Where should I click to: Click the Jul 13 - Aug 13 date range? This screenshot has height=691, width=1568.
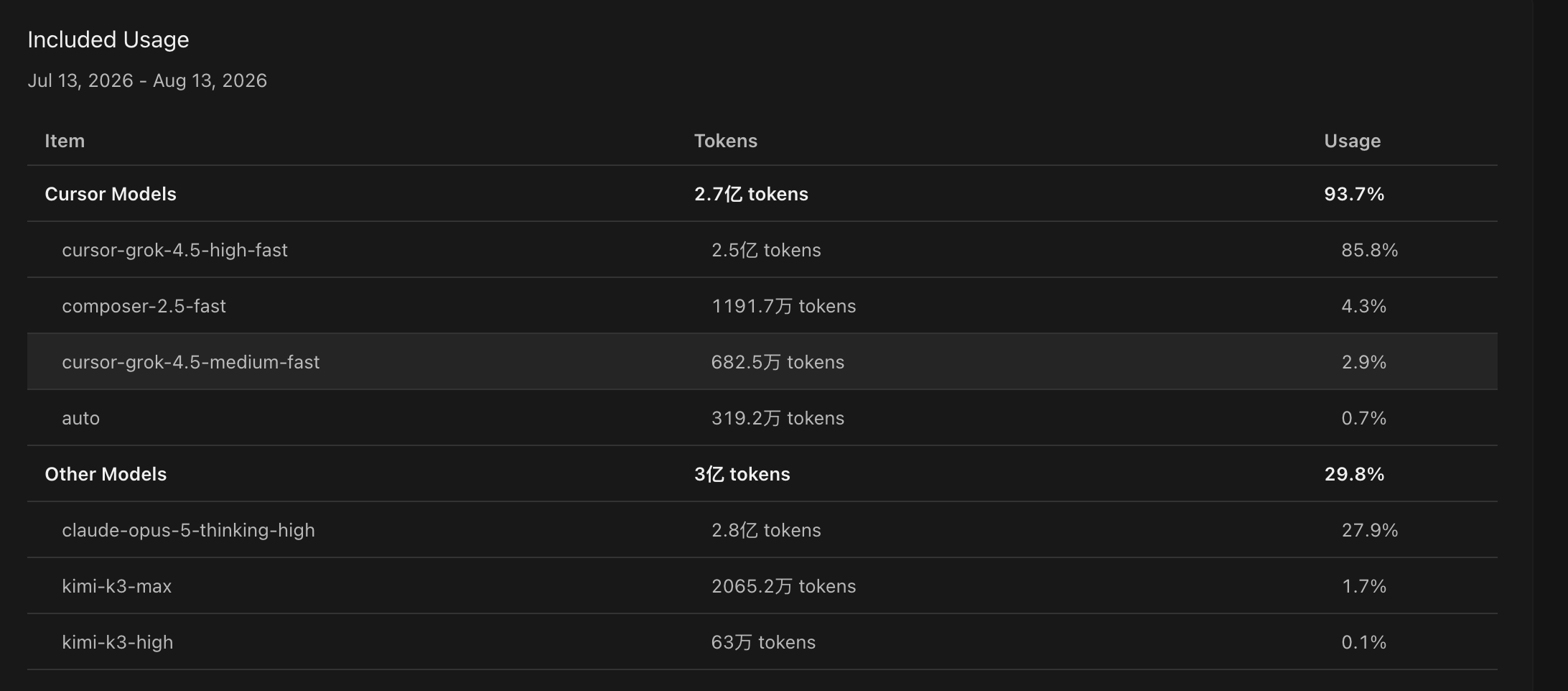tap(147, 80)
